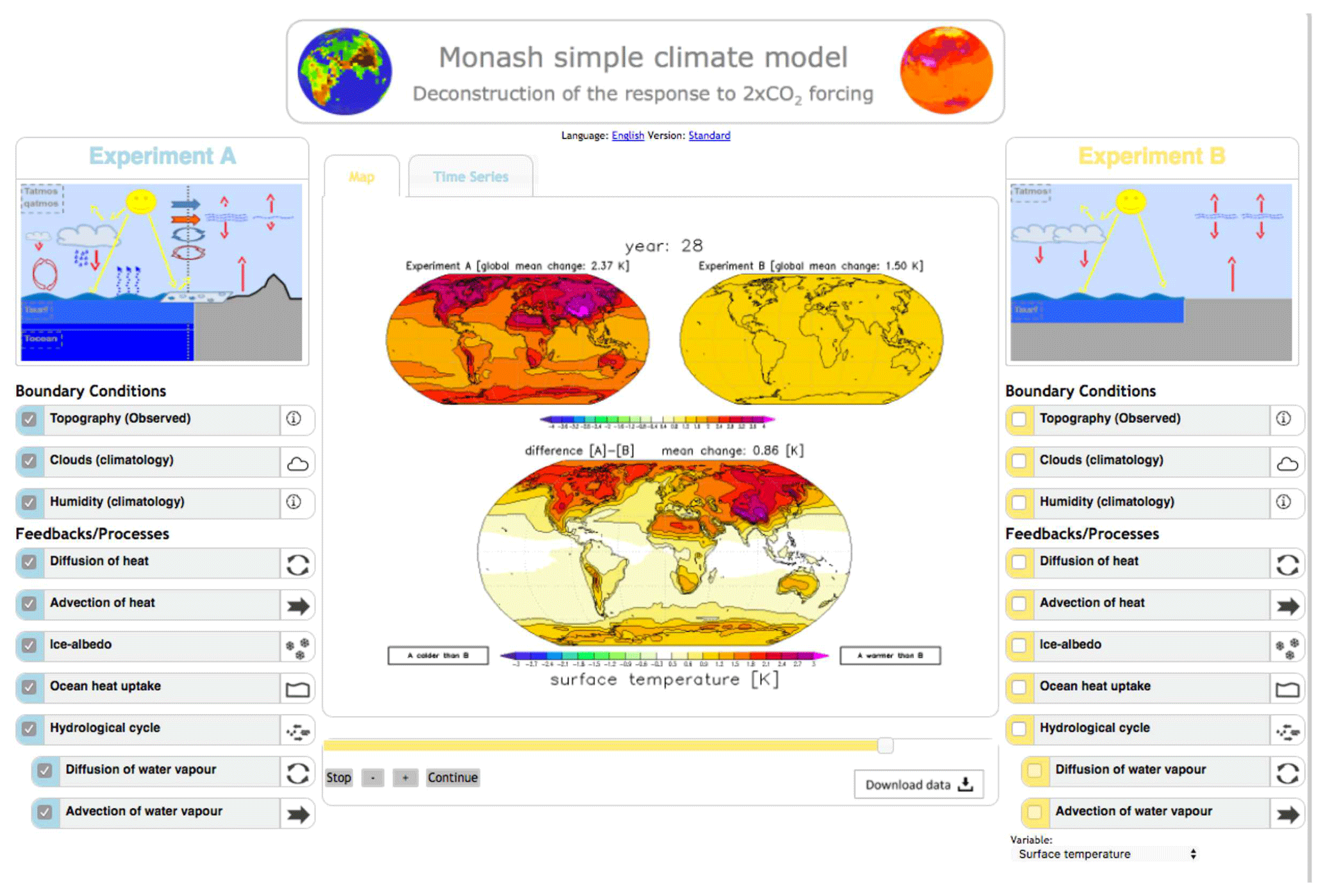Image resolution: width=1325 pixels, height=896 pixels.
Task: Click the Download data button
Action: [918, 784]
